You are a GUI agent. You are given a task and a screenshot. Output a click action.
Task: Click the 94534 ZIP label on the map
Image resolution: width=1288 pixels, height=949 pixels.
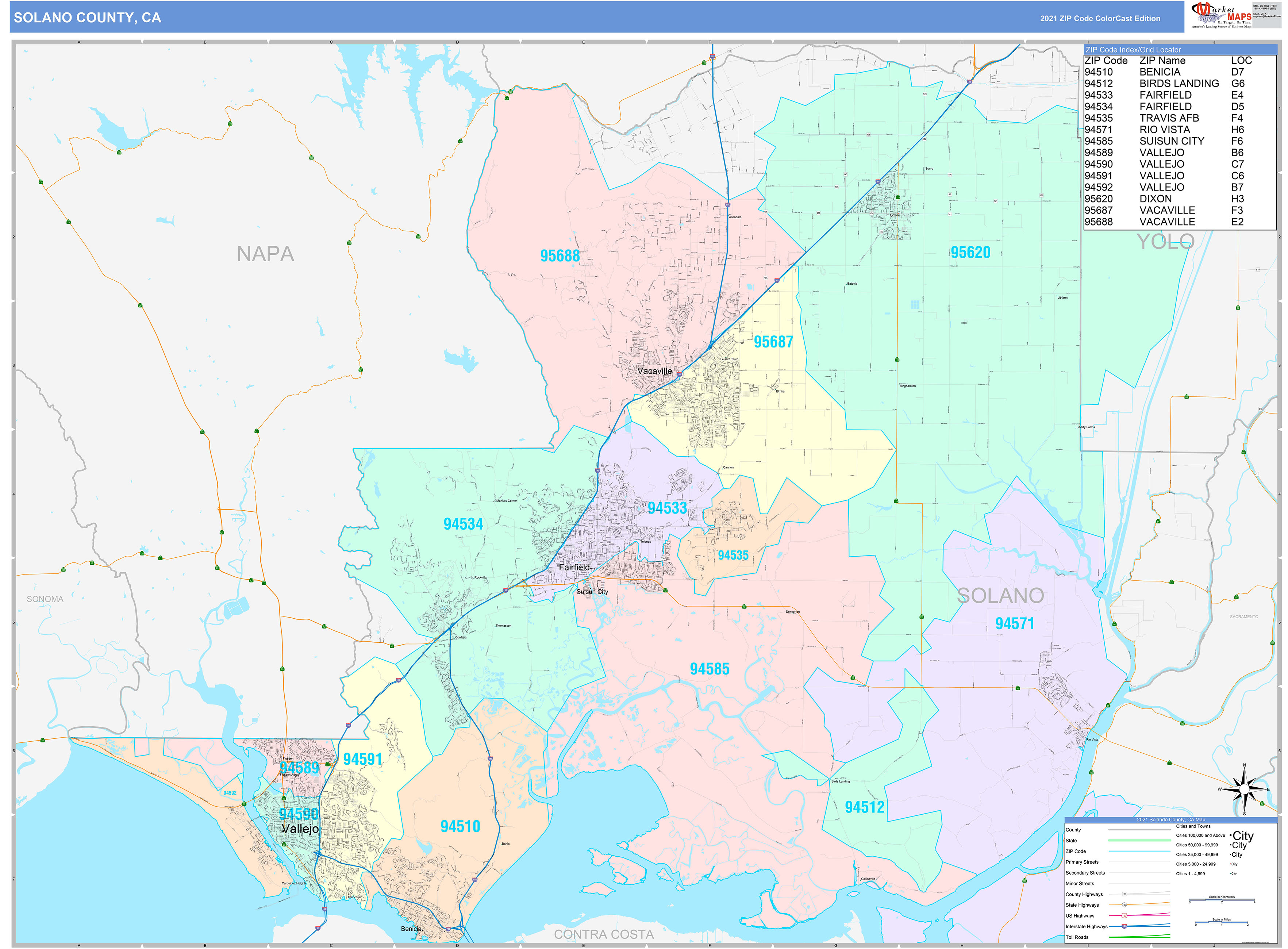[463, 524]
